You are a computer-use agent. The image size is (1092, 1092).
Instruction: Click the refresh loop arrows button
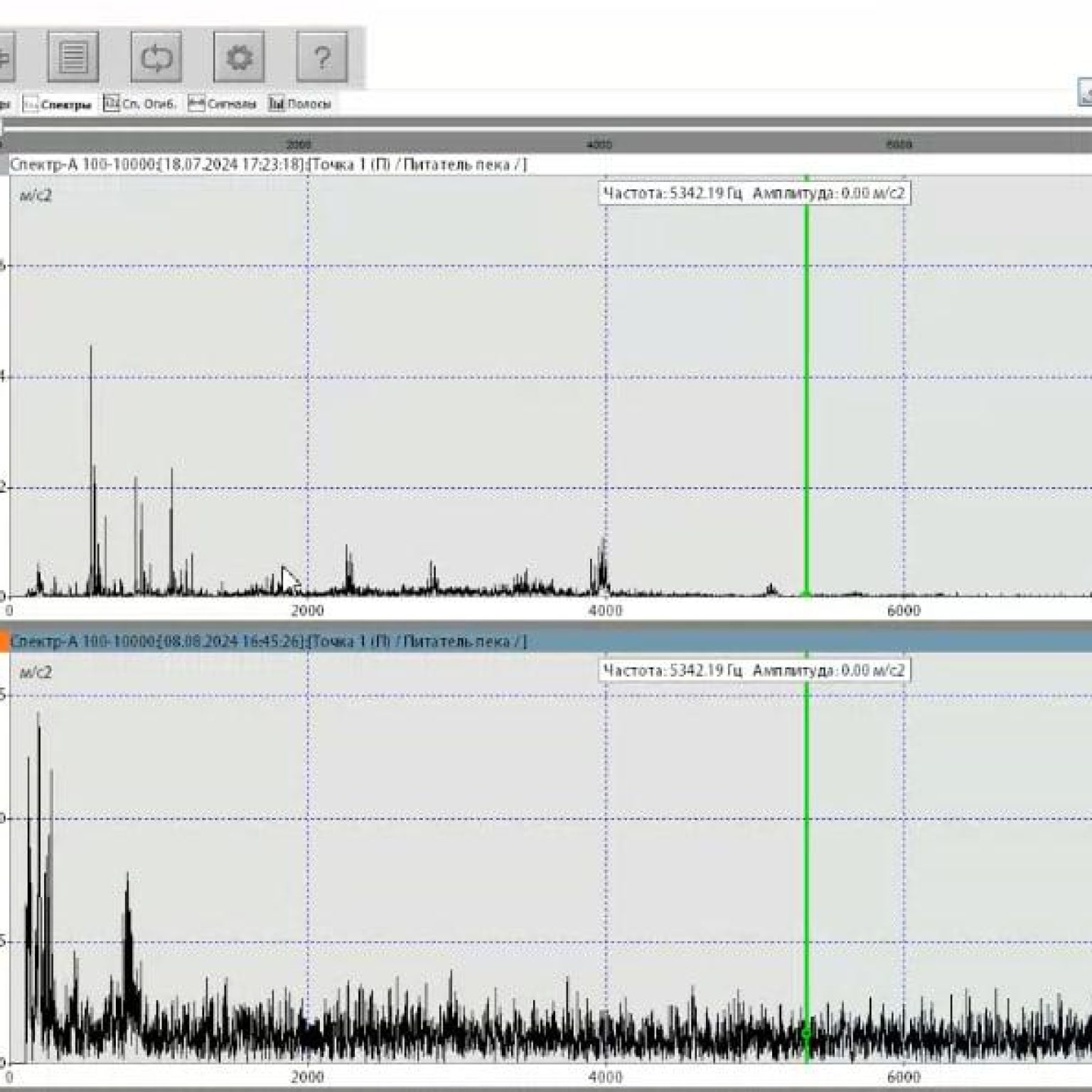tap(156, 57)
